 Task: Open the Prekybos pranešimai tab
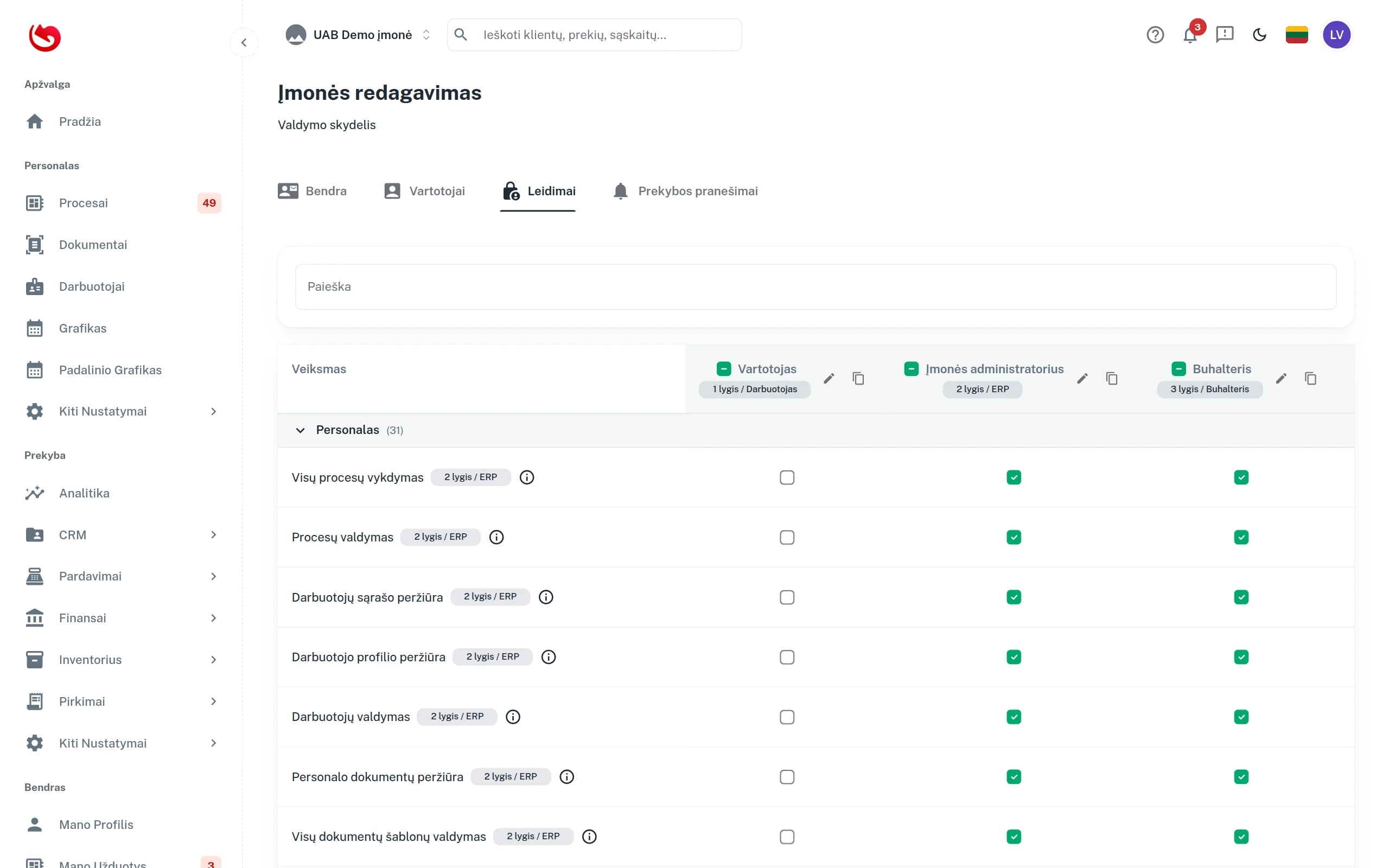click(x=685, y=191)
